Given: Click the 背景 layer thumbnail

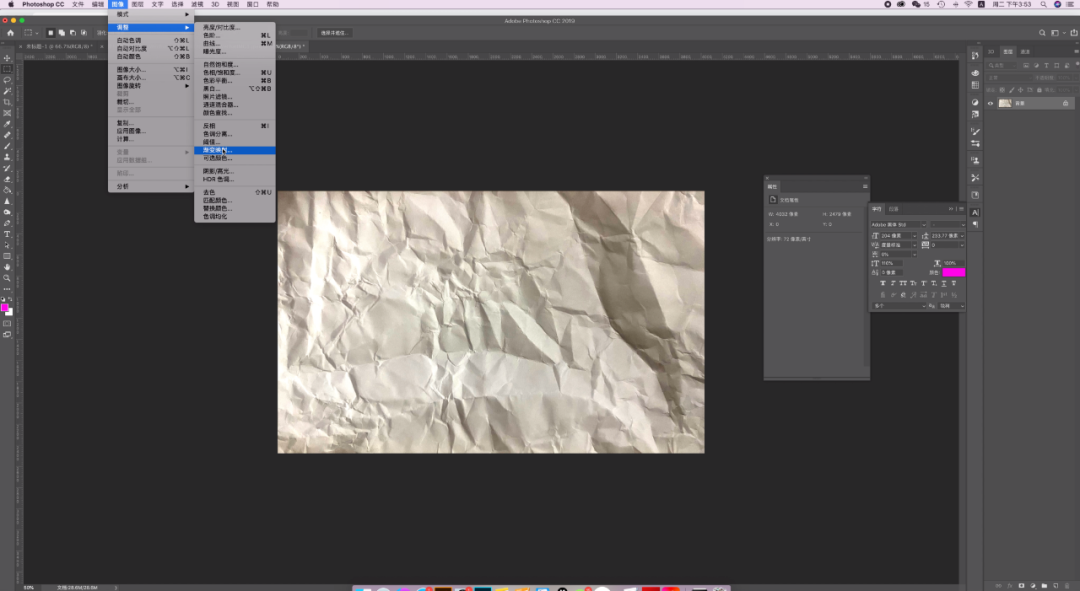Looking at the screenshot, I should pyautogui.click(x=1005, y=103).
